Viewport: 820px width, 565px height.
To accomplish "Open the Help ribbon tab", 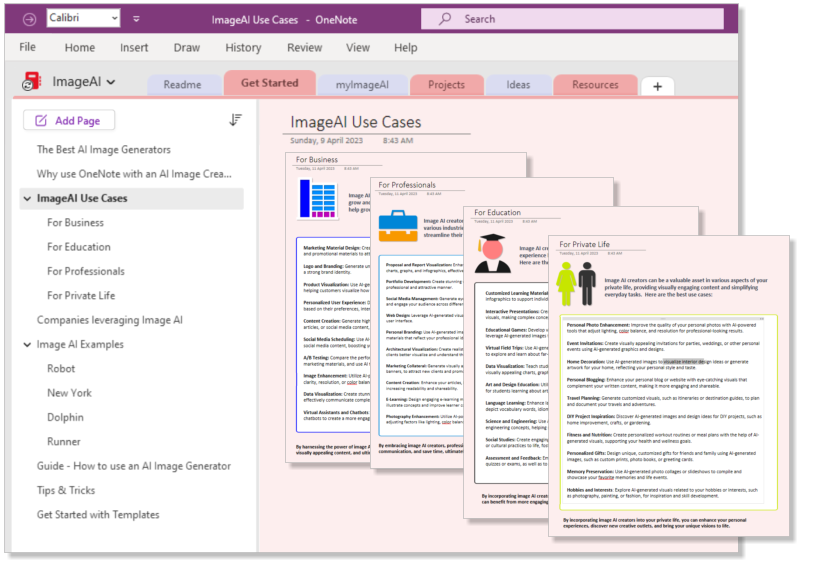I will pos(405,48).
